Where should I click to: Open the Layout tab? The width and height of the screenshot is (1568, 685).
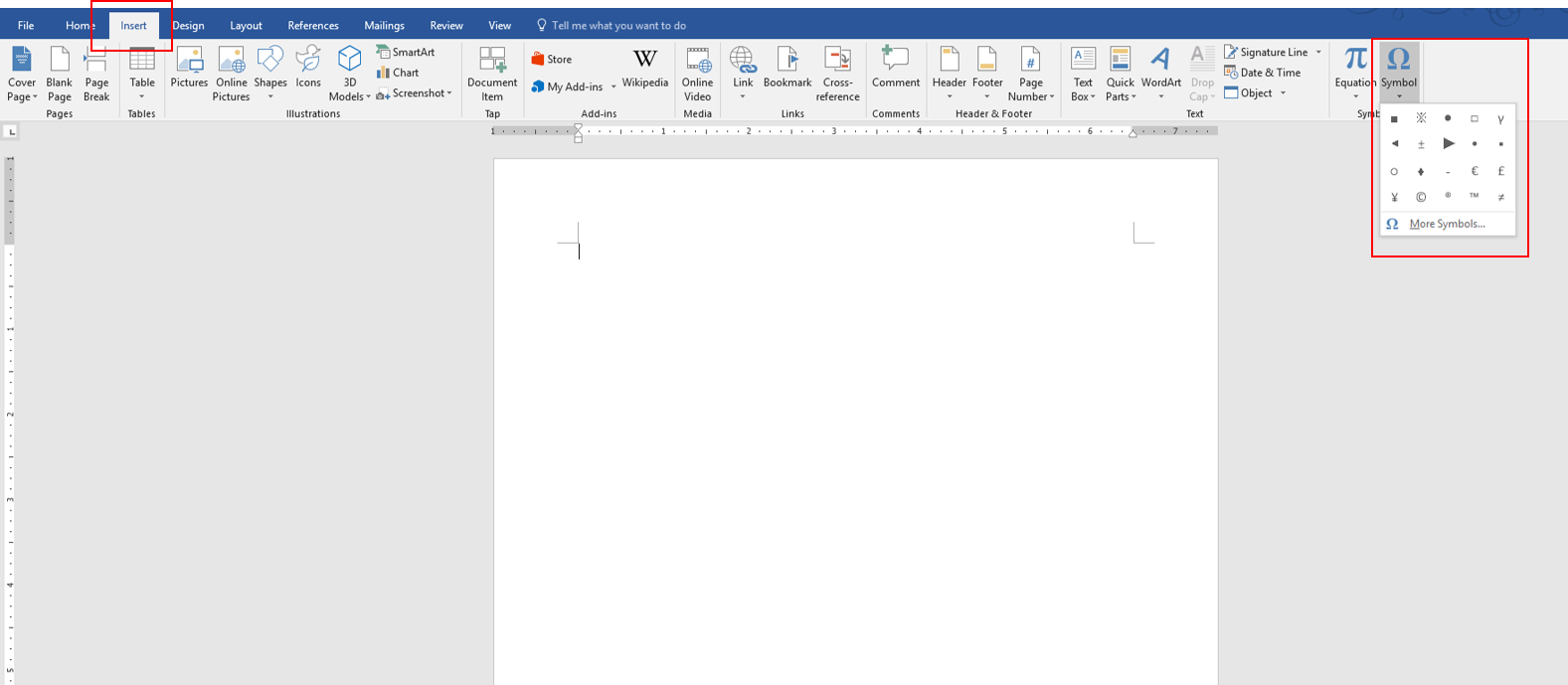coord(246,26)
